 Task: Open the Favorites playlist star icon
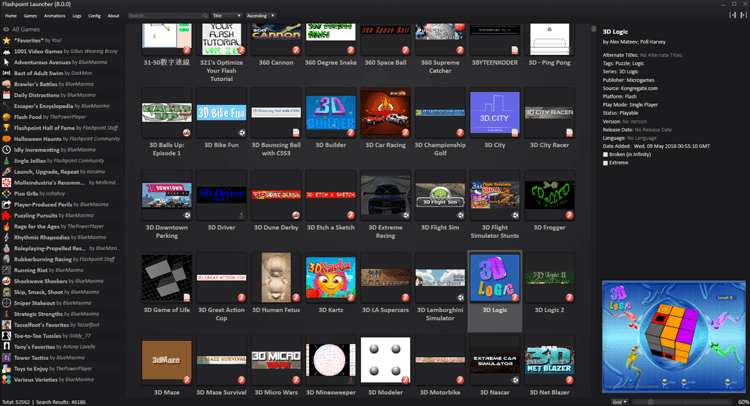(6, 40)
